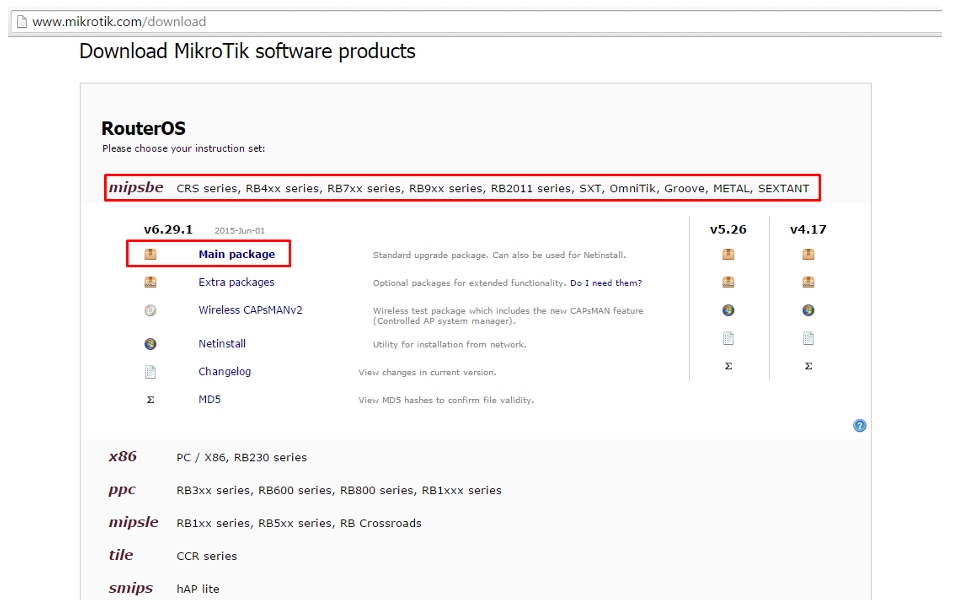This screenshot has height=612, width=954.
Task: Click the Wireless CAPsMANv2 disc icon
Action: click(x=150, y=310)
